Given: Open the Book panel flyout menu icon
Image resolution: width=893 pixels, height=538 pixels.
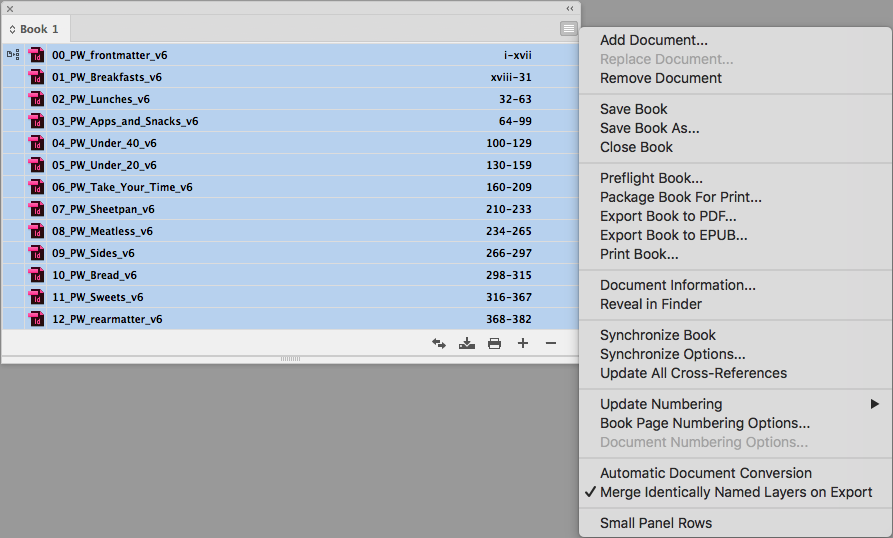Looking at the screenshot, I should 568,28.
